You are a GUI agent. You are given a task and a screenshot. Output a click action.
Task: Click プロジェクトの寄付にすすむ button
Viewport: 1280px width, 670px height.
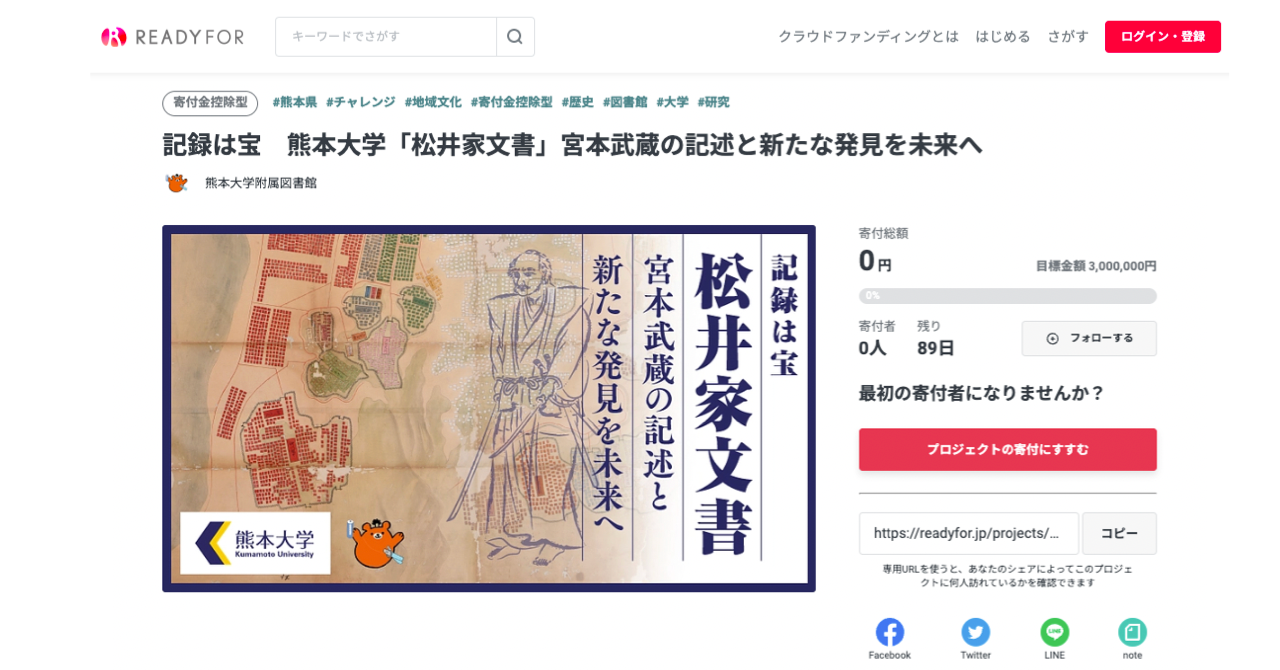point(1008,450)
